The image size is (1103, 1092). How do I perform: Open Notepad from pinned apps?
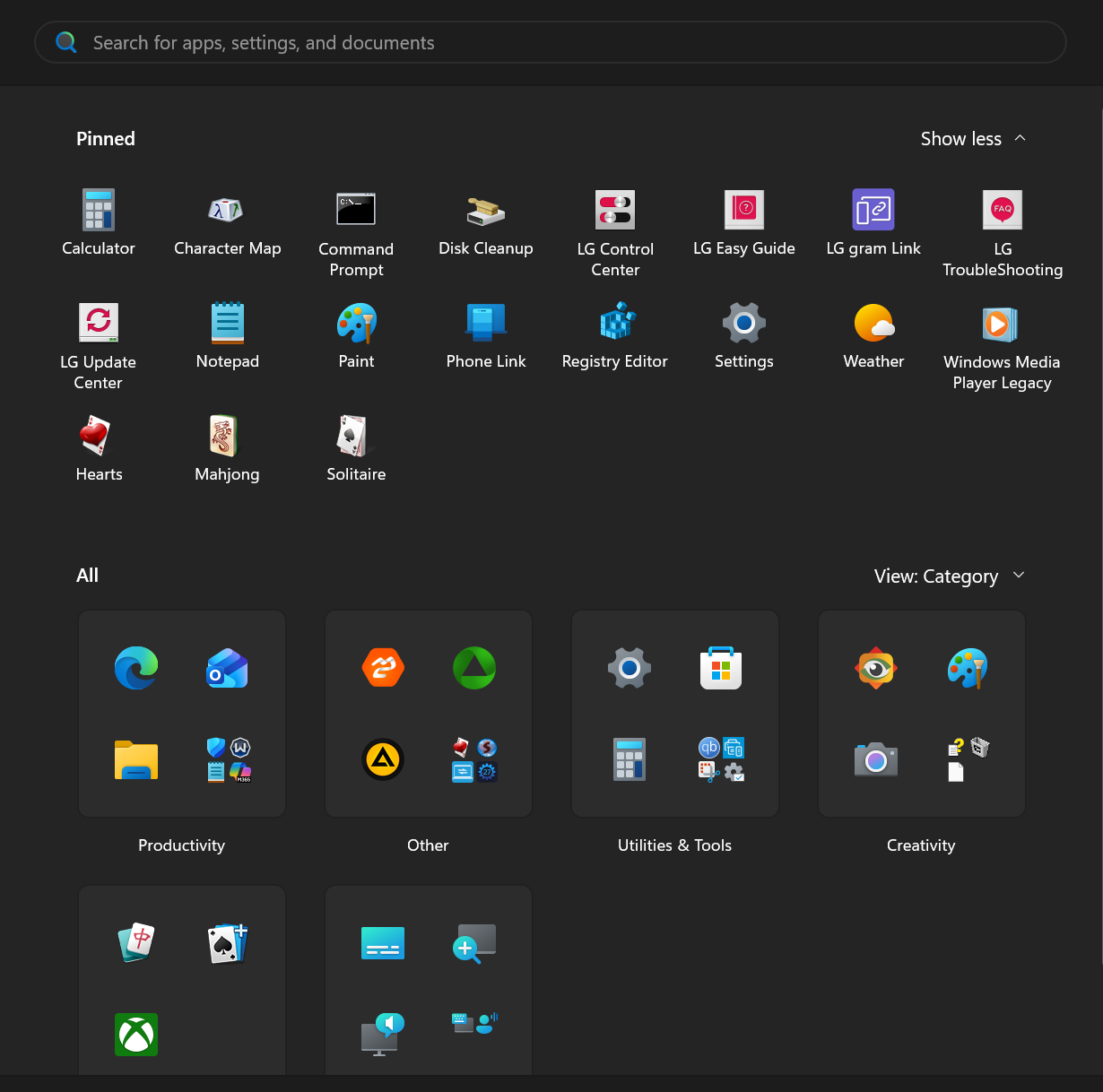click(x=227, y=335)
